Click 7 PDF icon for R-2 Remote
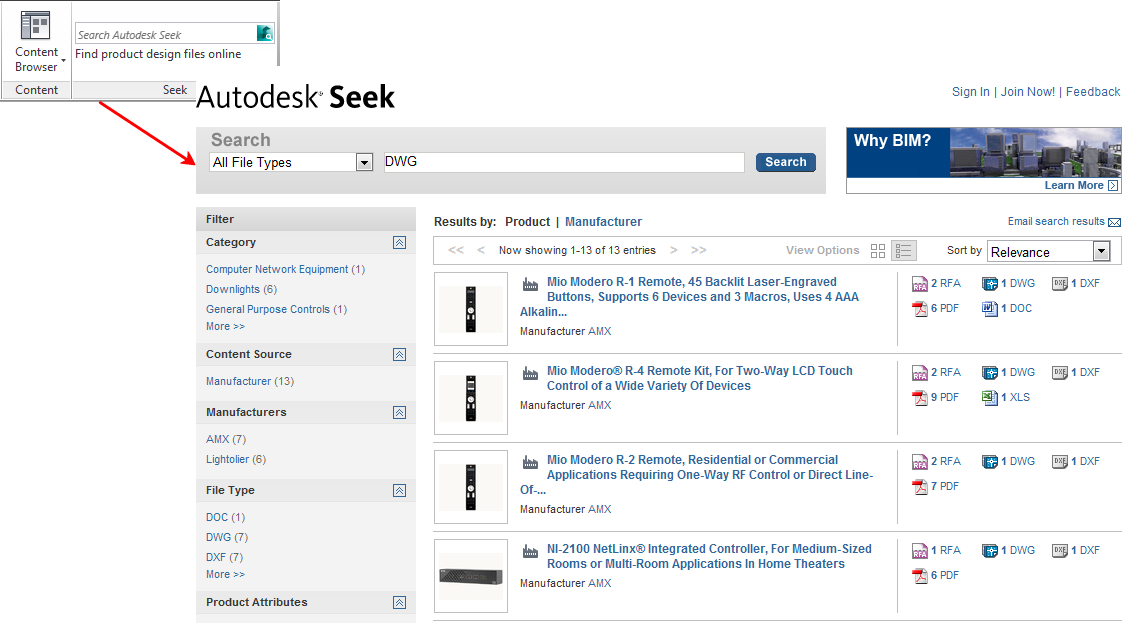1124x624 pixels. 920,487
